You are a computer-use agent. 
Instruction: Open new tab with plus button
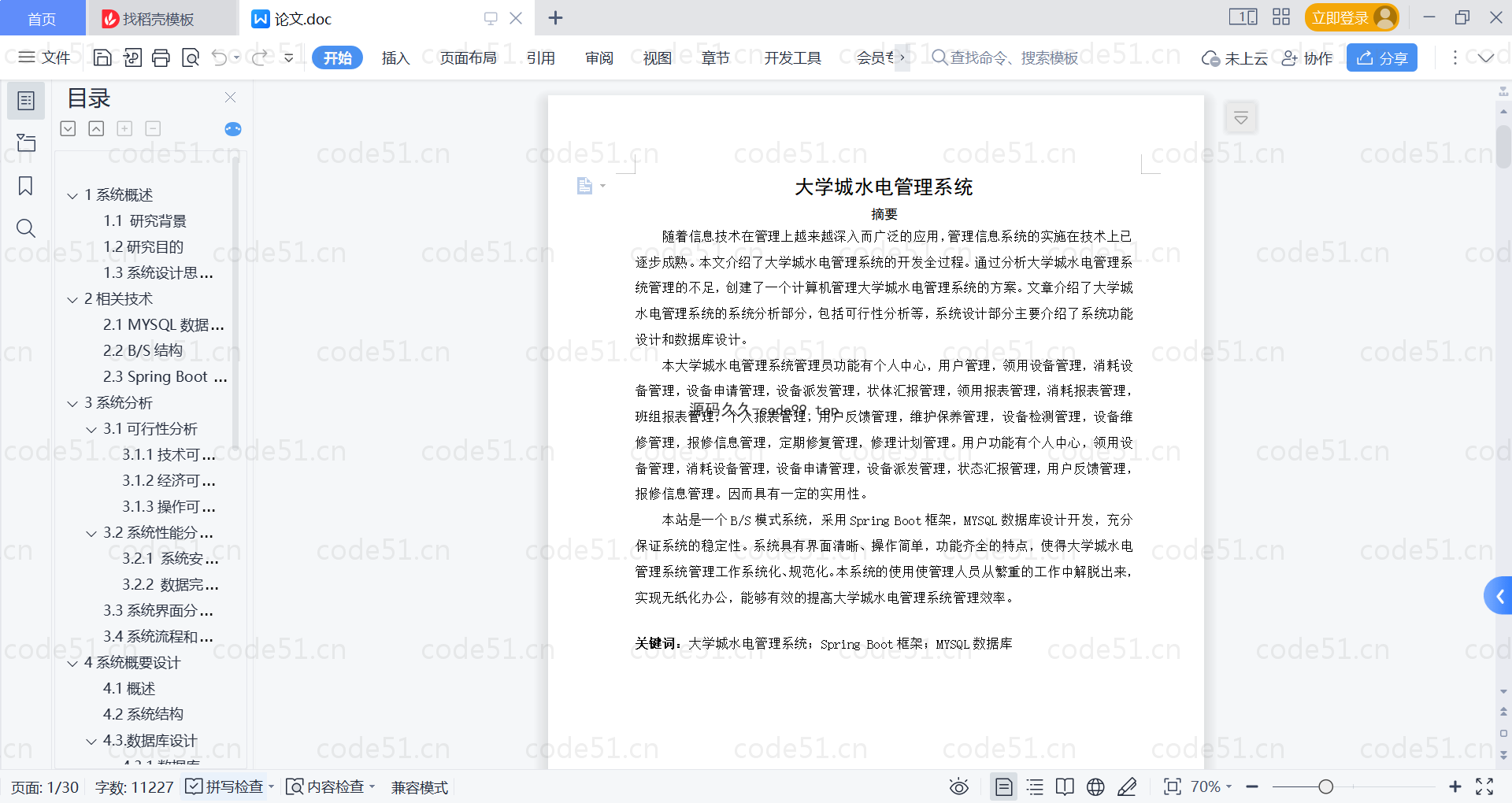click(x=555, y=17)
